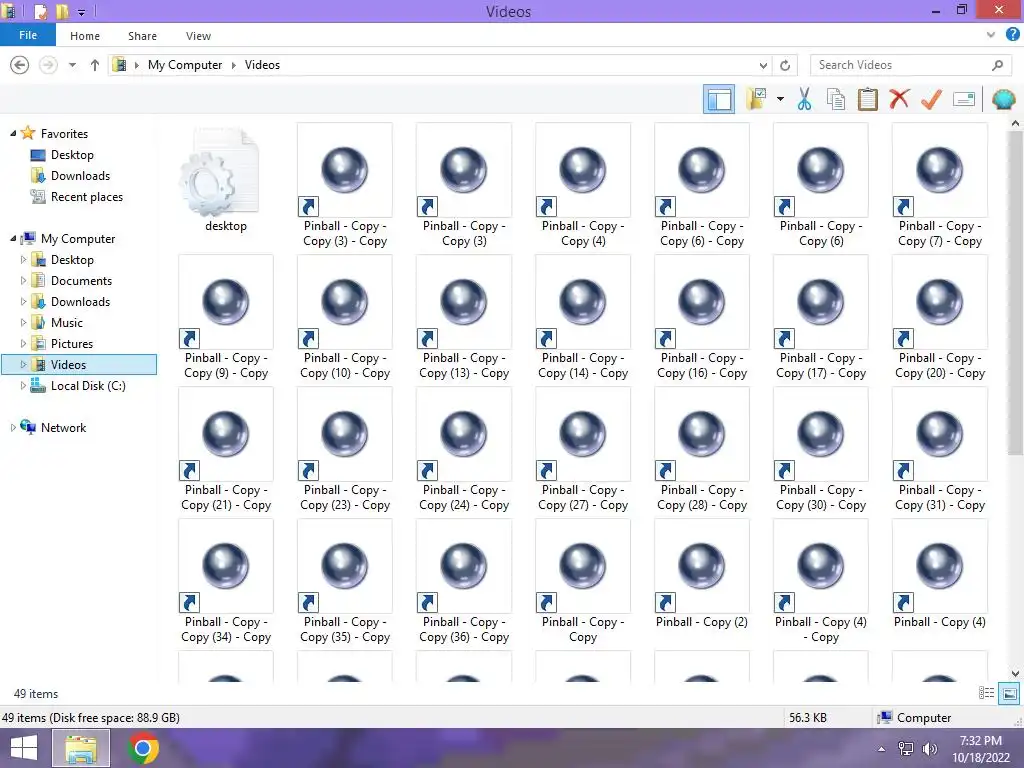Select Pinball - Copy - Copy (4) shortcut
Viewport: 1024px width, 768px height.
point(583,186)
